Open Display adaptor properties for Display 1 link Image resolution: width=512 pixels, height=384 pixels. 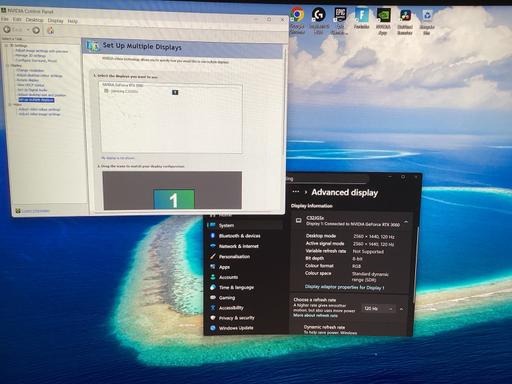pyautogui.click(x=344, y=287)
